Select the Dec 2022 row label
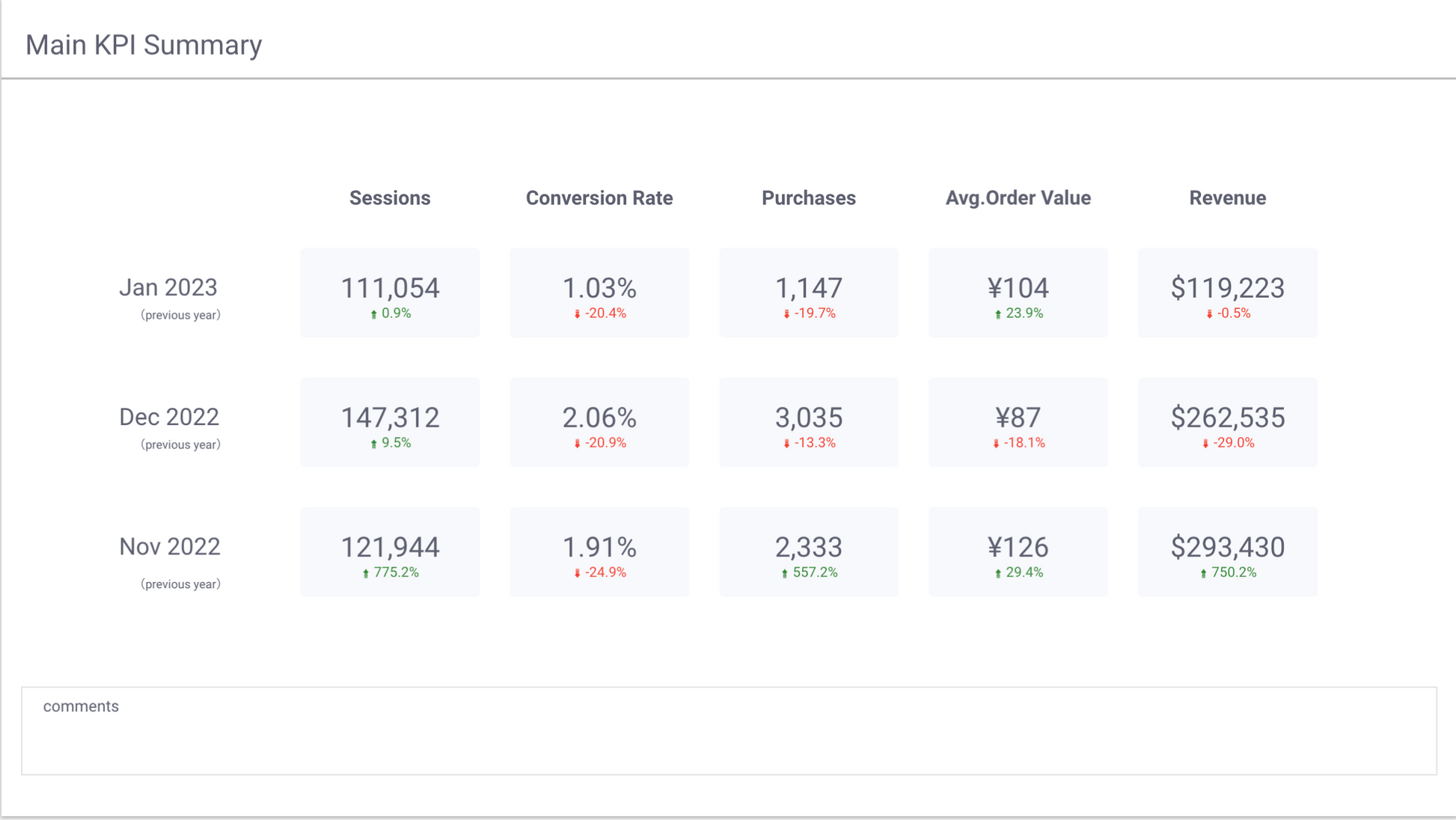 (169, 417)
